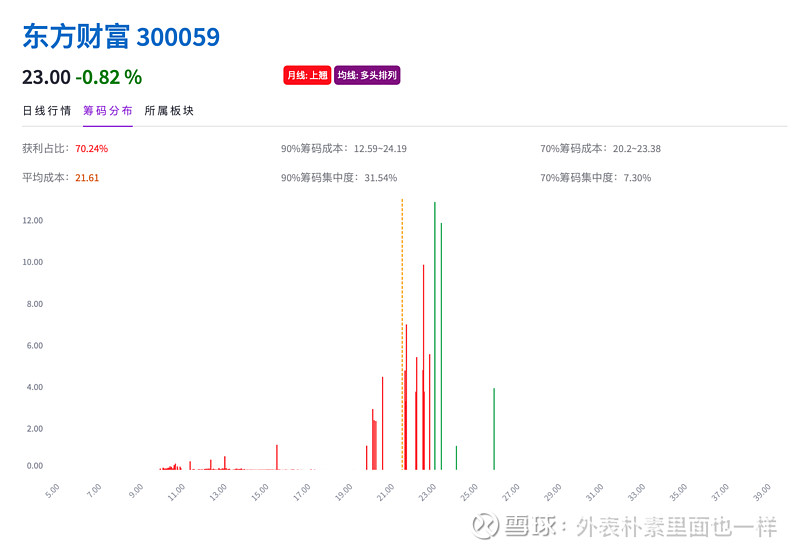
Task: Click the short green bar near 24.00
Action: 456,458
